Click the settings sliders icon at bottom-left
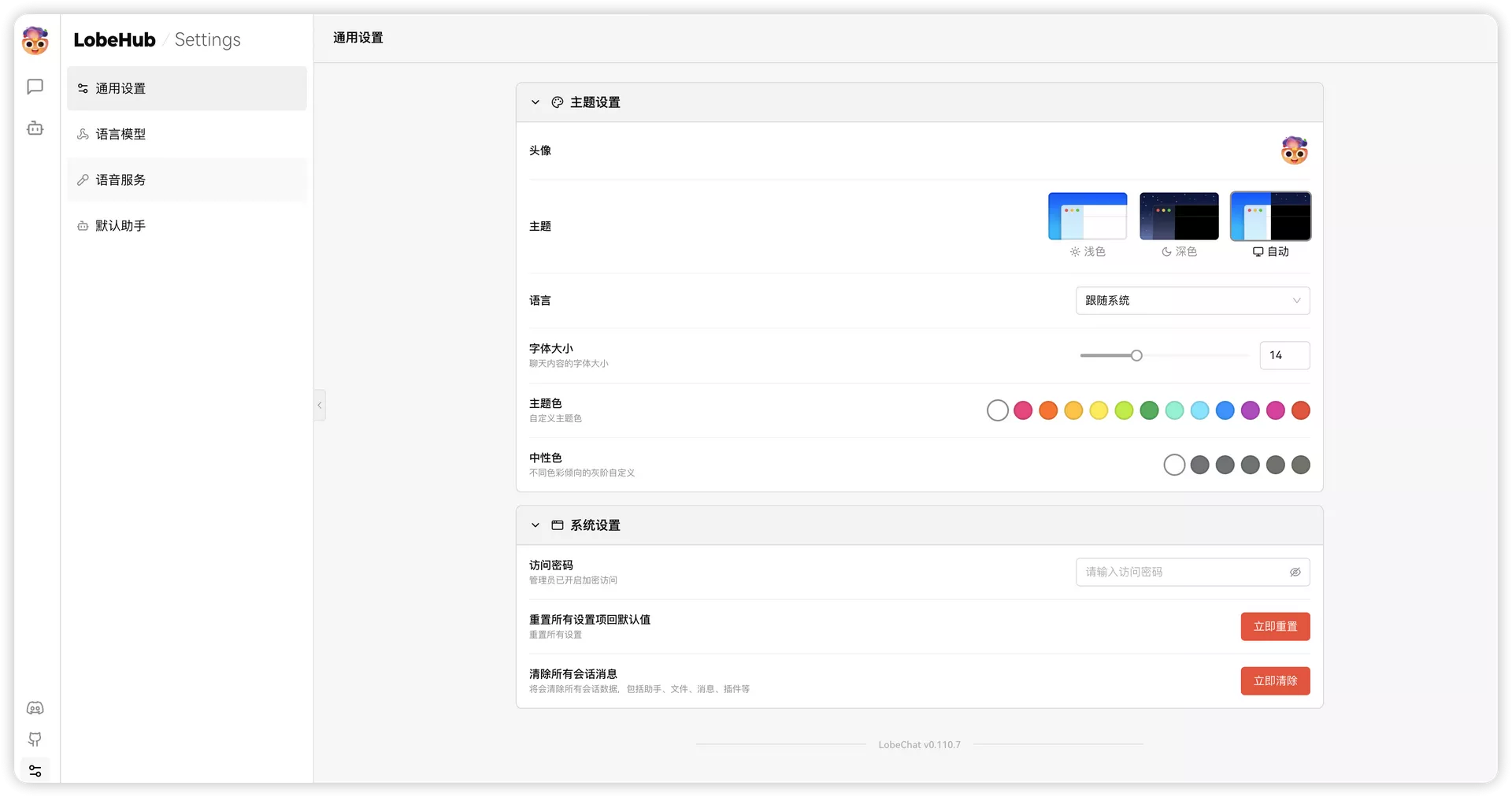The height and width of the screenshot is (797, 1512). pos(35,771)
